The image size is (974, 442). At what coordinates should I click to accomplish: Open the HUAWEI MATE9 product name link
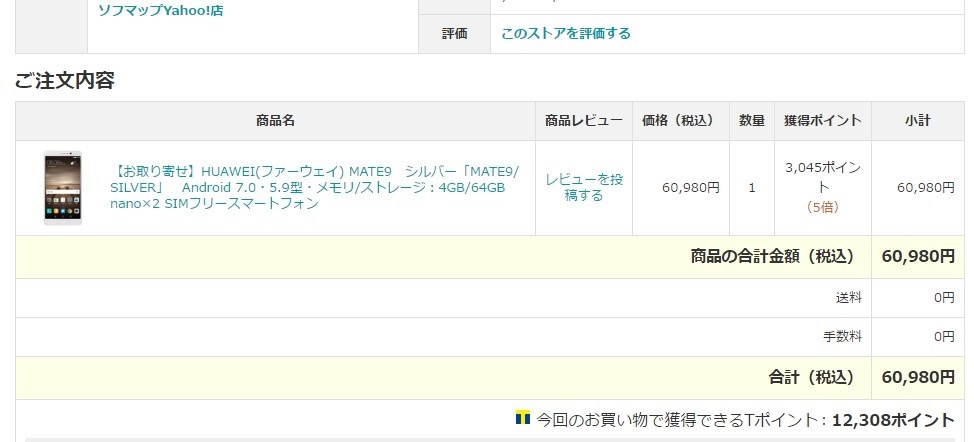coord(314,187)
